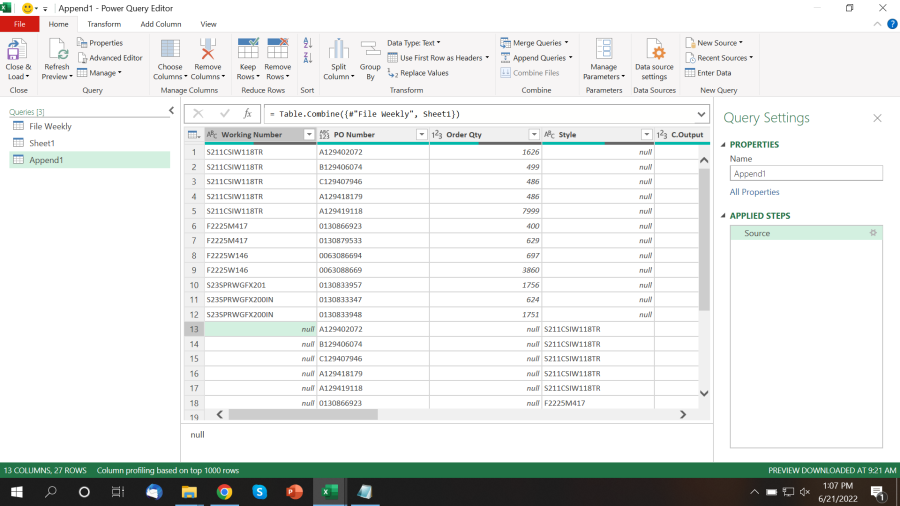Click the Close & Load icon

[x=17, y=50]
